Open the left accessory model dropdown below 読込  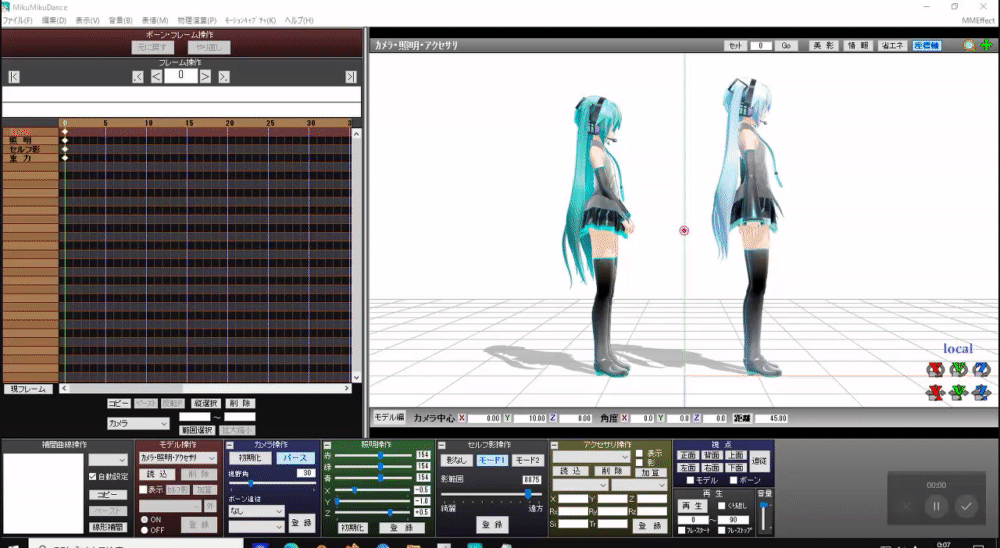point(578,485)
